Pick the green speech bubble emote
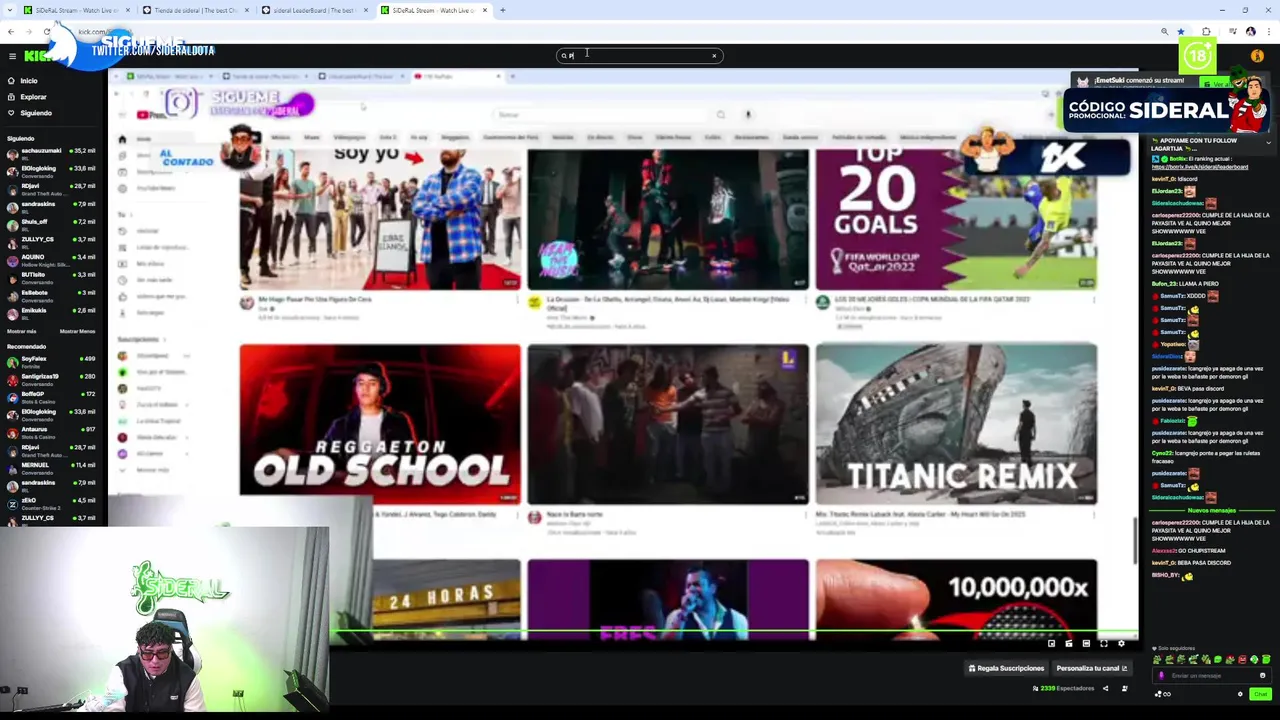Image resolution: width=1280 pixels, height=720 pixels. tap(1218, 660)
